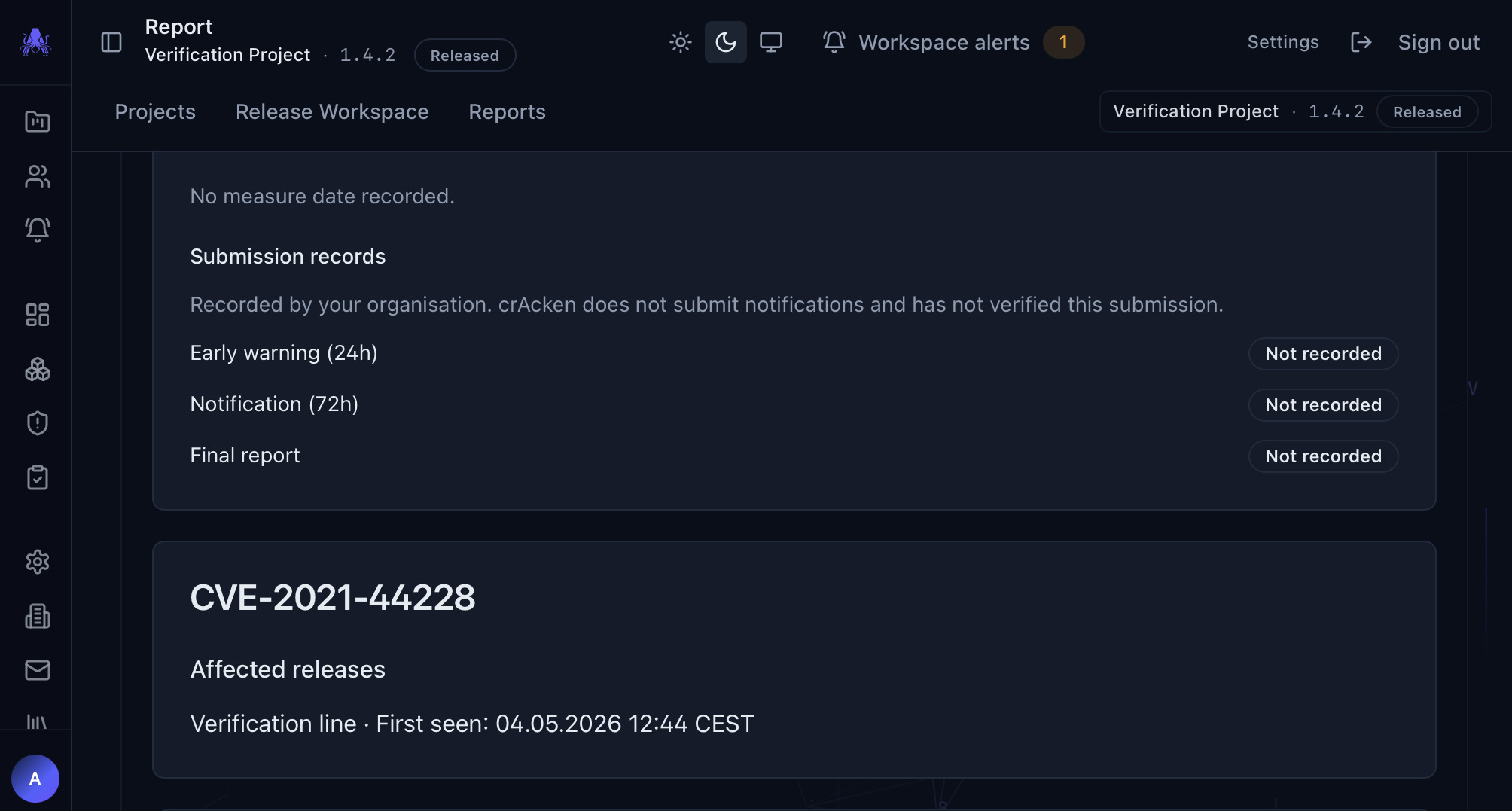This screenshot has width=1512, height=811.
Task: Open the Projects tab
Action: 155,111
